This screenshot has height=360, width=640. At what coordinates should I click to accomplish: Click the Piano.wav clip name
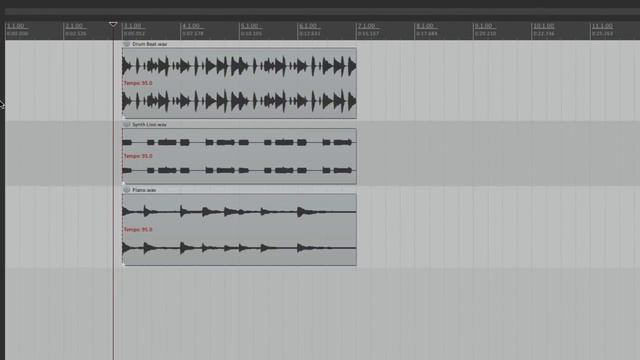144,190
